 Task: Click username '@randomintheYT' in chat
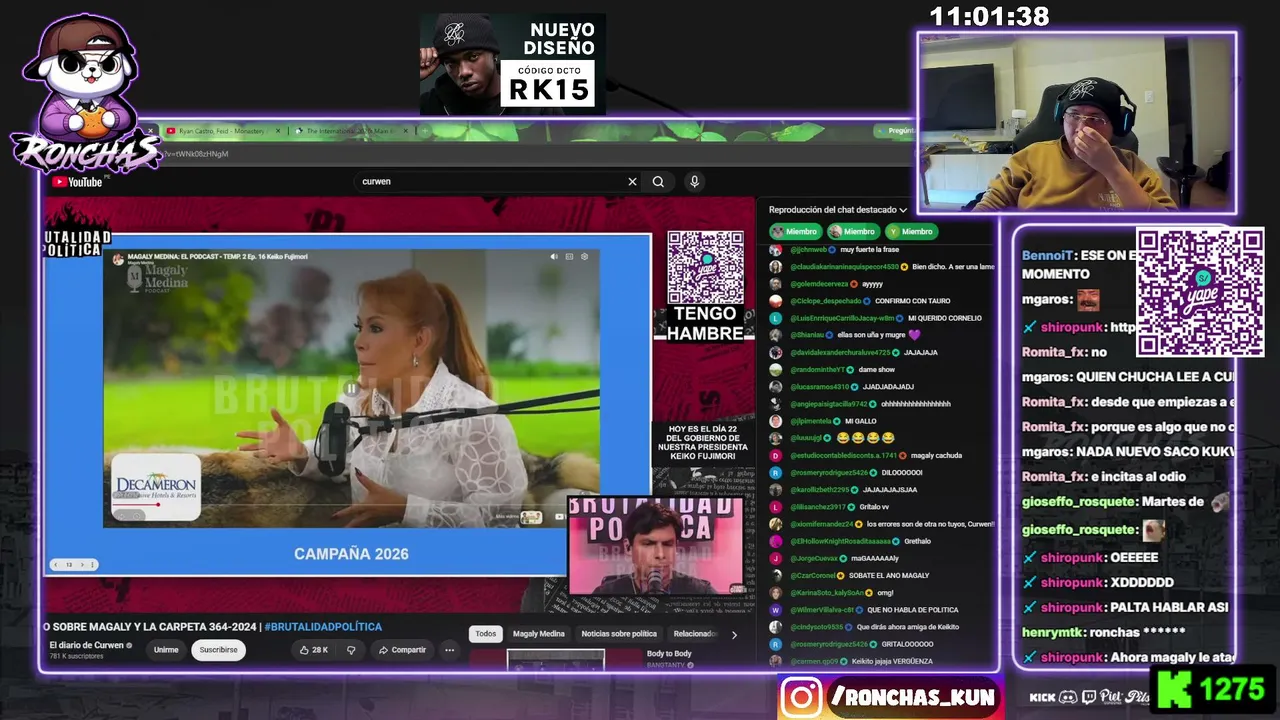[819, 370]
